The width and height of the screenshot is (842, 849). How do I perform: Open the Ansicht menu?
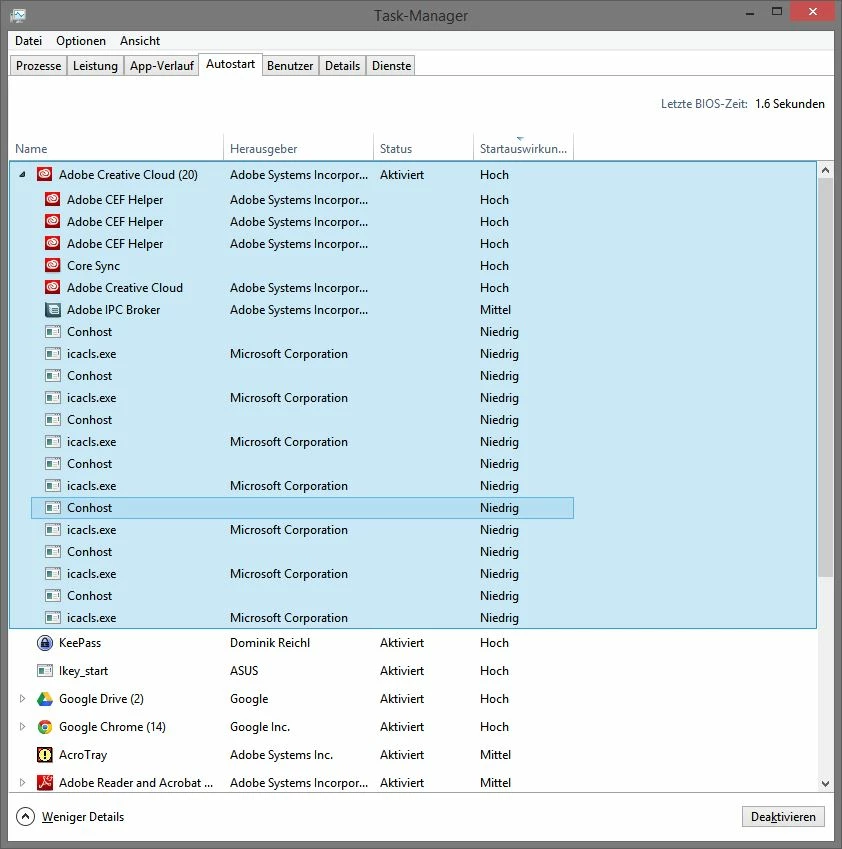(140, 41)
